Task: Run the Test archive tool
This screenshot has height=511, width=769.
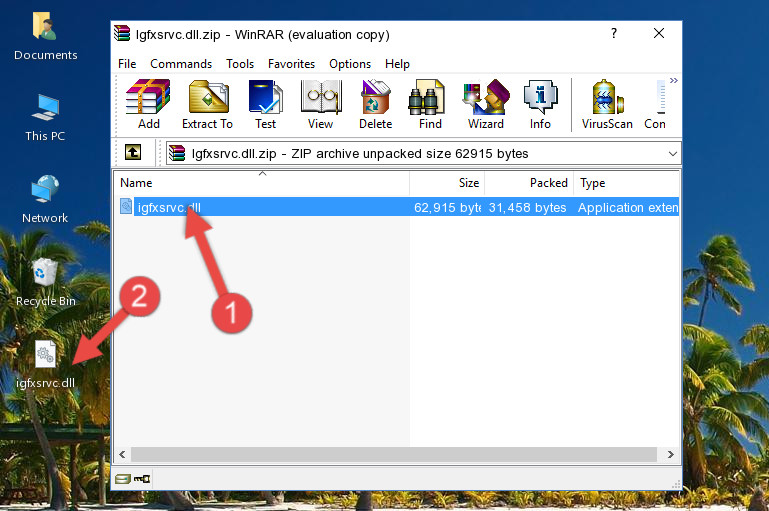Action: click(x=265, y=105)
